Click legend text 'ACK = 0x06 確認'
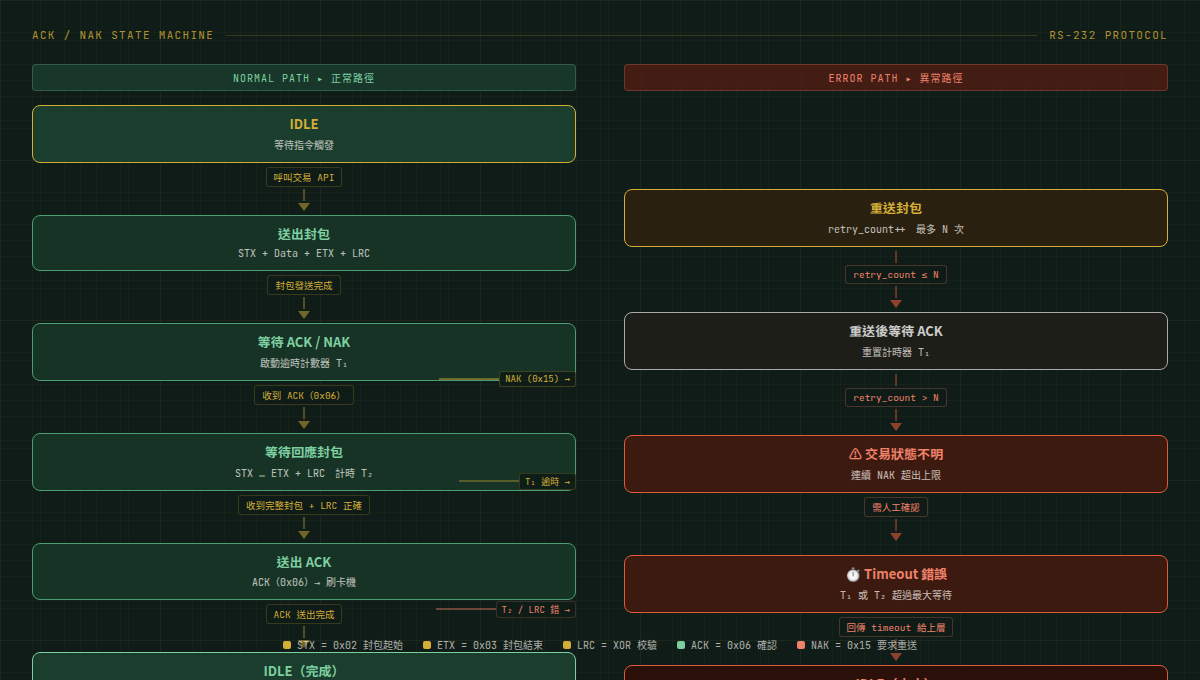Screen dimensions: 1200x680 click(x=734, y=645)
